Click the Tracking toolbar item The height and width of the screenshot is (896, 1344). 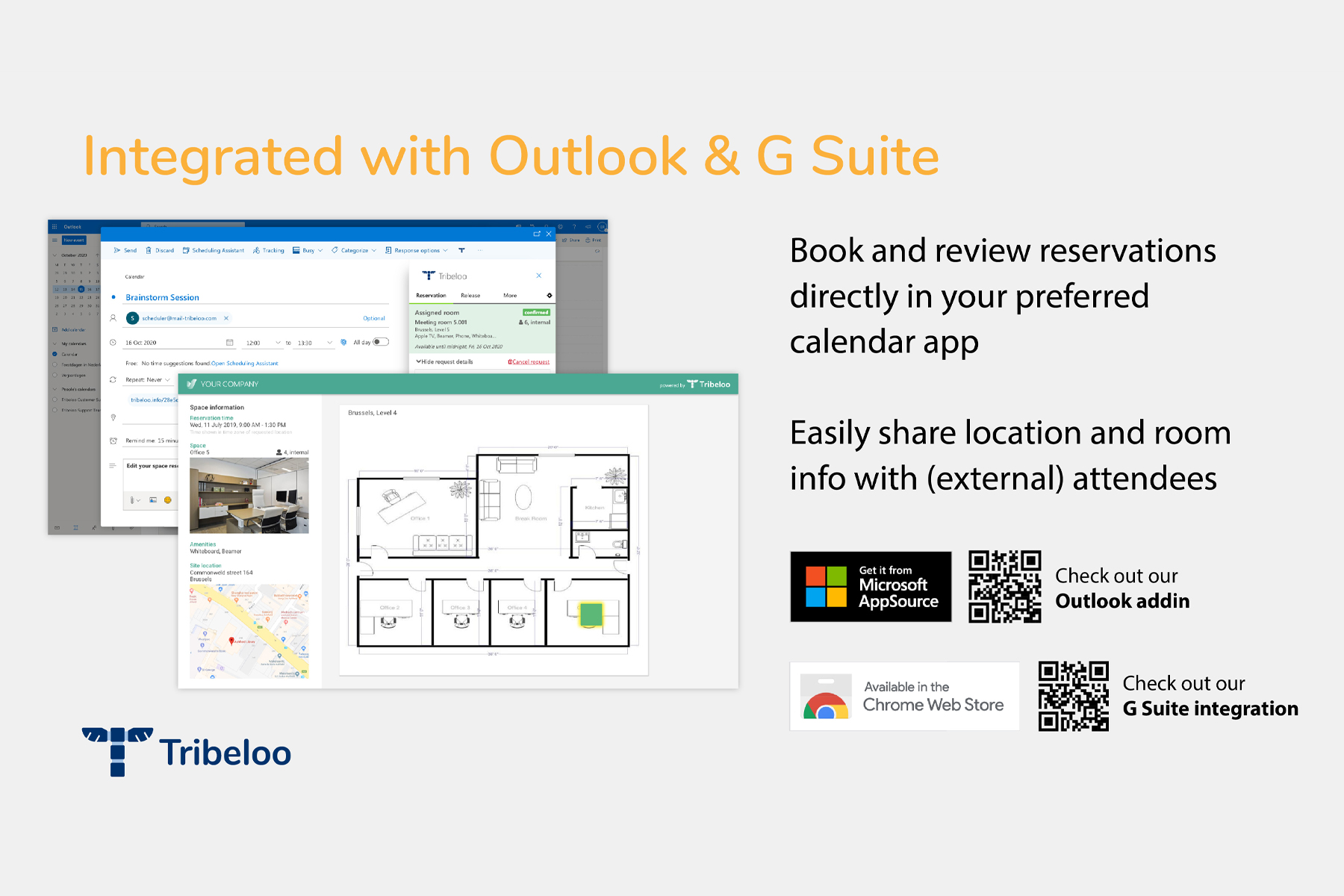point(269,251)
